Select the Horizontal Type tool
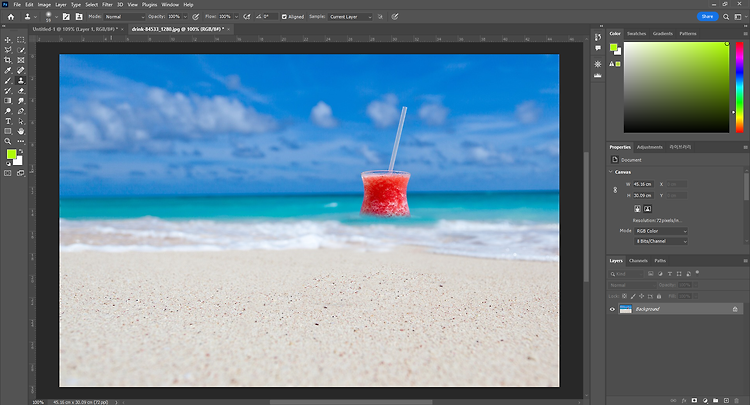Screen dimensions: 750x405 point(8,121)
